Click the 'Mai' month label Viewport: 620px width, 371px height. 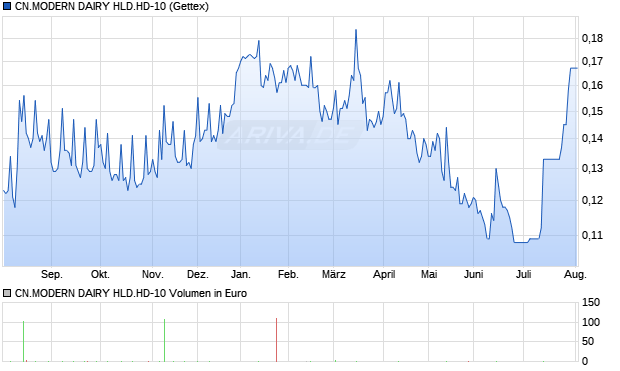(429, 274)
